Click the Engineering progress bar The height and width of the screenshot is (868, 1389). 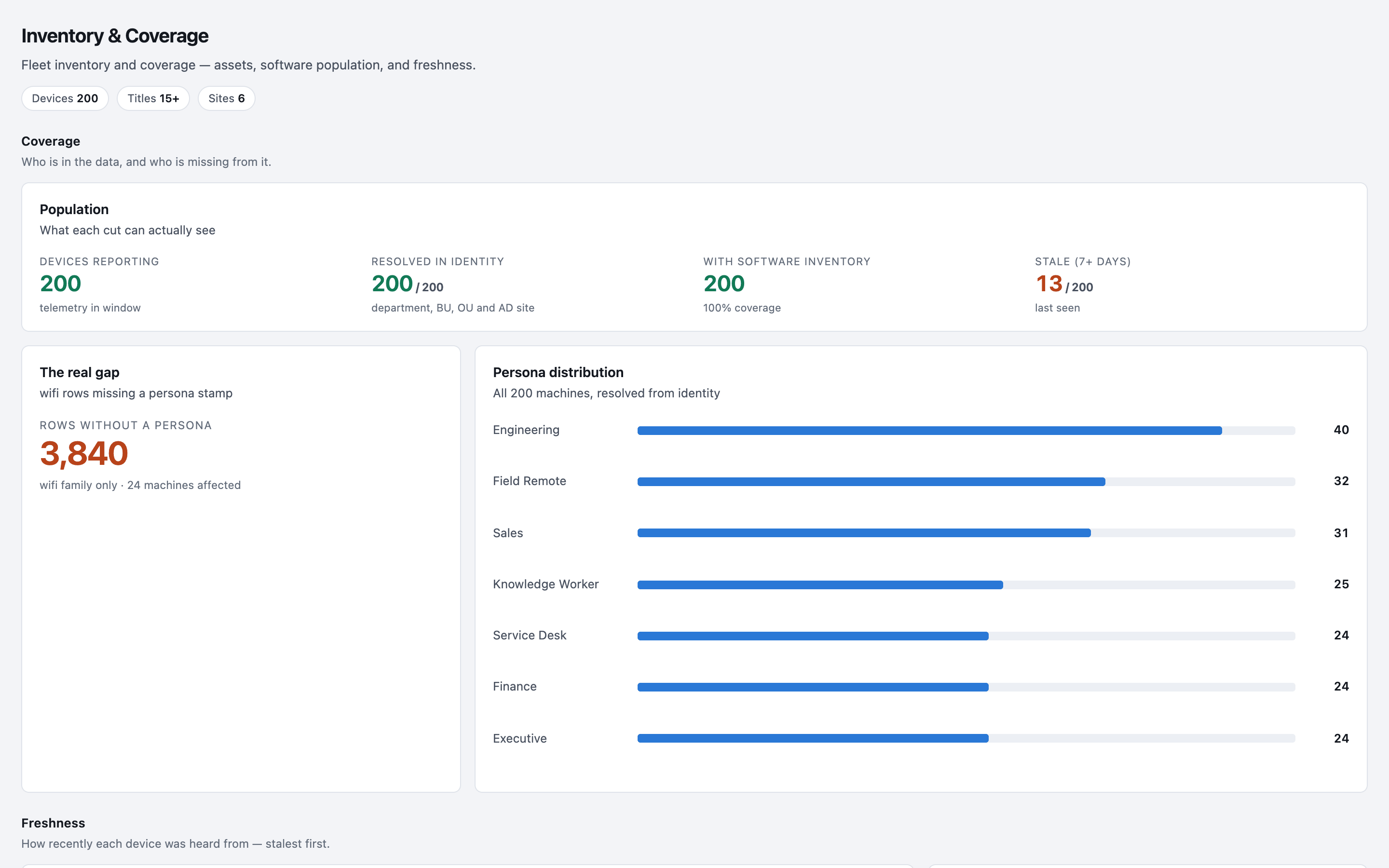(966, 431)
